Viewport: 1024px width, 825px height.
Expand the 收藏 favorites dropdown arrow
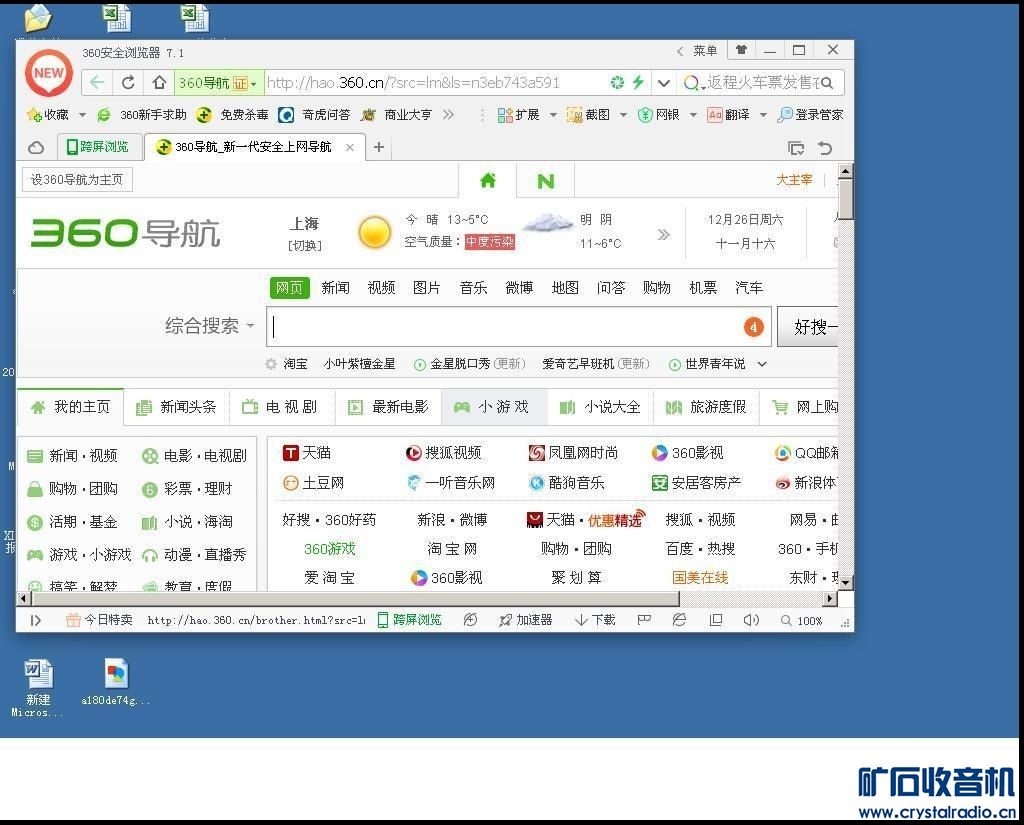coord(82,115)
